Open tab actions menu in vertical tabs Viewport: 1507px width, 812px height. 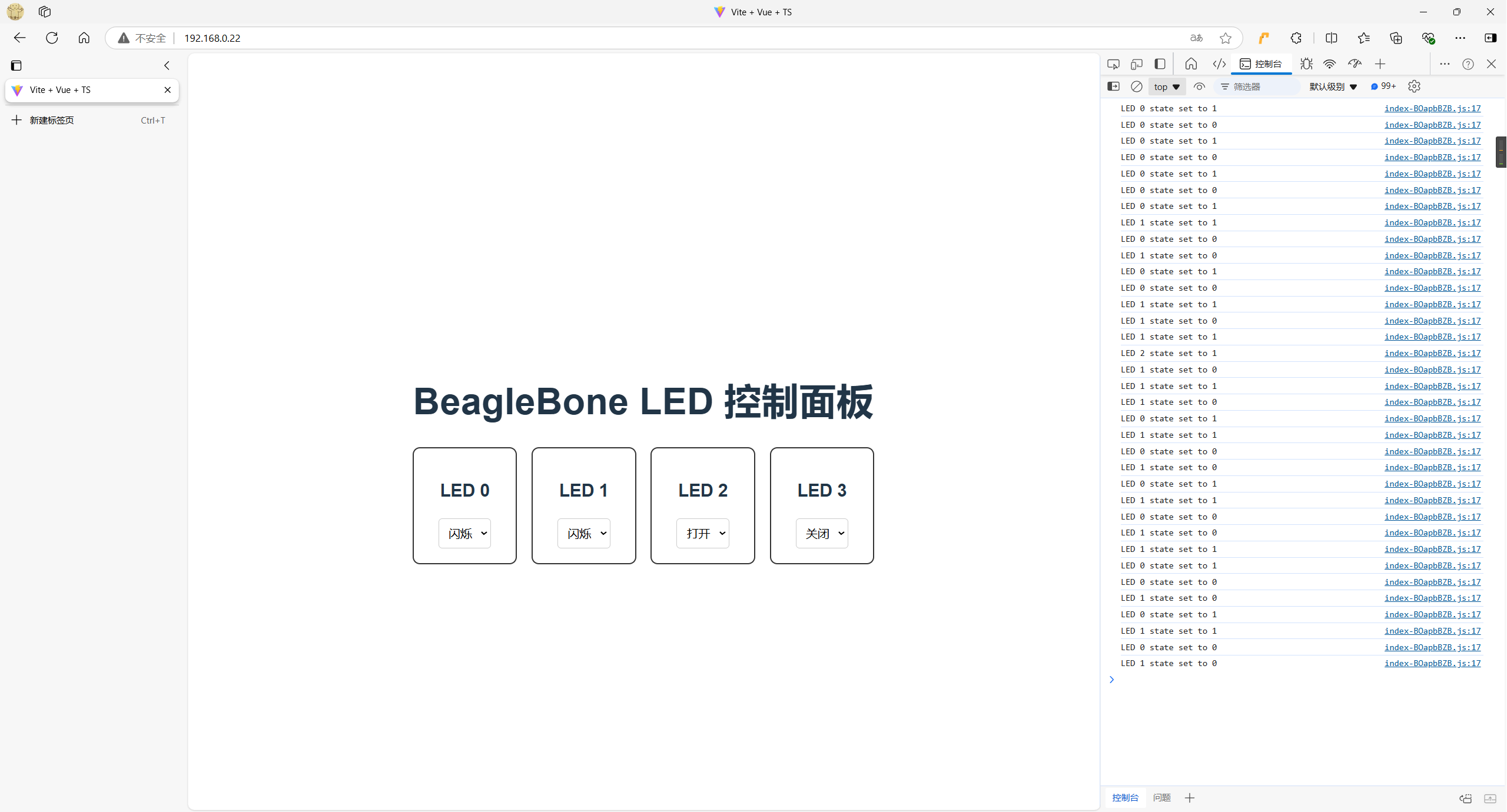click(16, 65)
